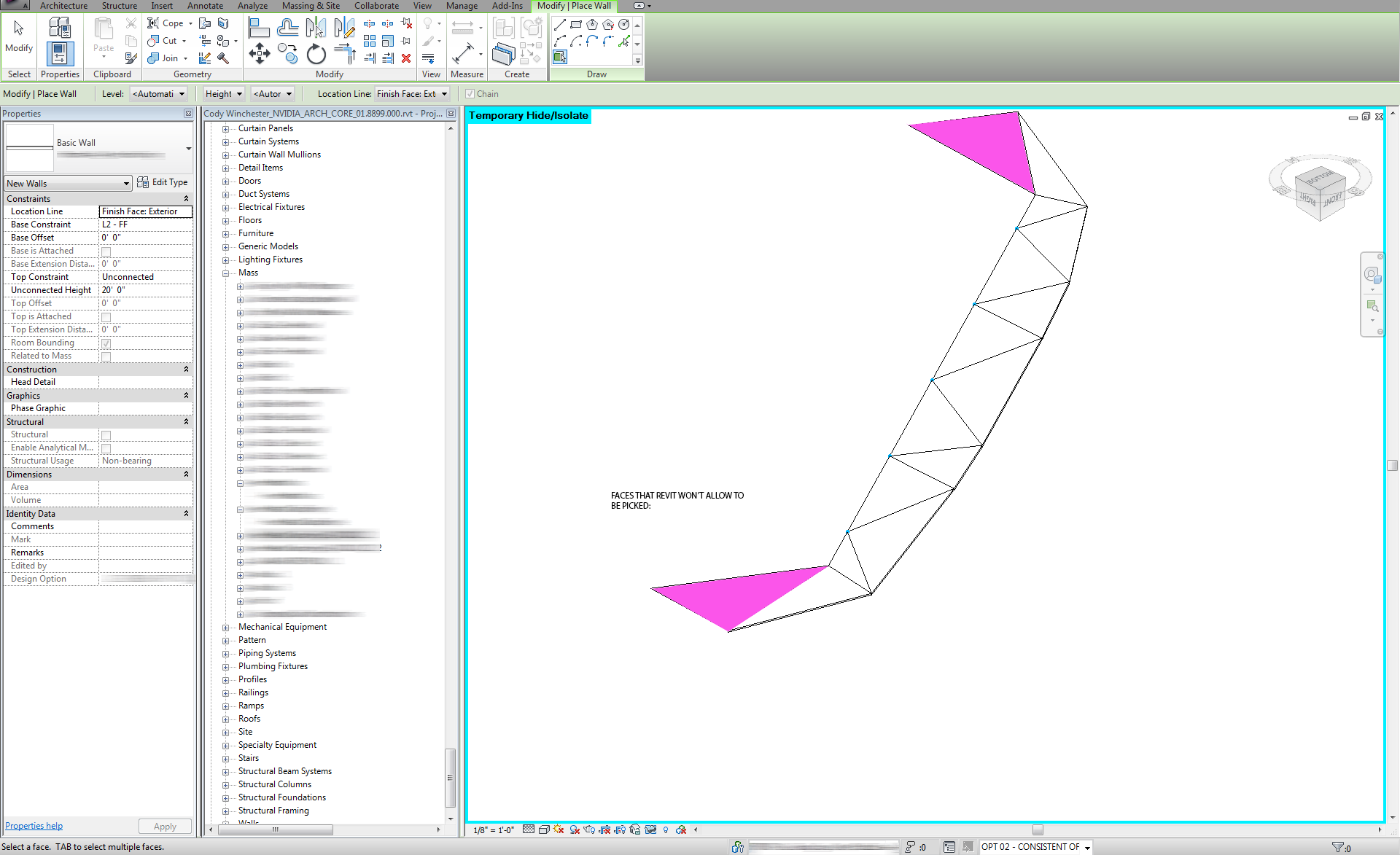The width and height of the screenshot is (1400, 855).
Task: Select the Line draw tool
Action: (x=559, y=25)
